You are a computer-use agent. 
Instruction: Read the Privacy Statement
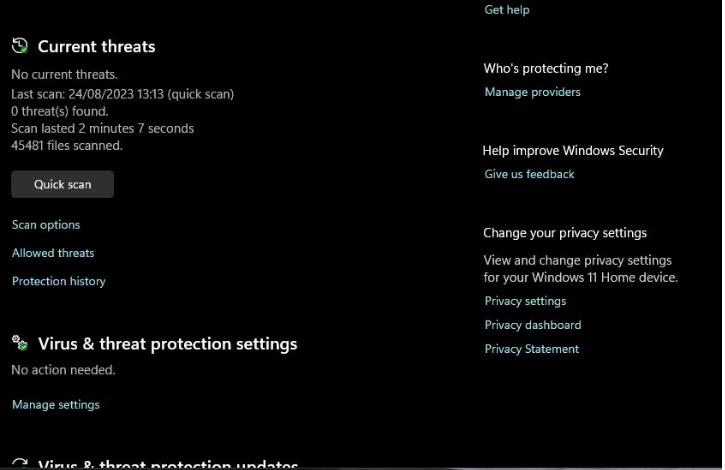click(532, 349)
